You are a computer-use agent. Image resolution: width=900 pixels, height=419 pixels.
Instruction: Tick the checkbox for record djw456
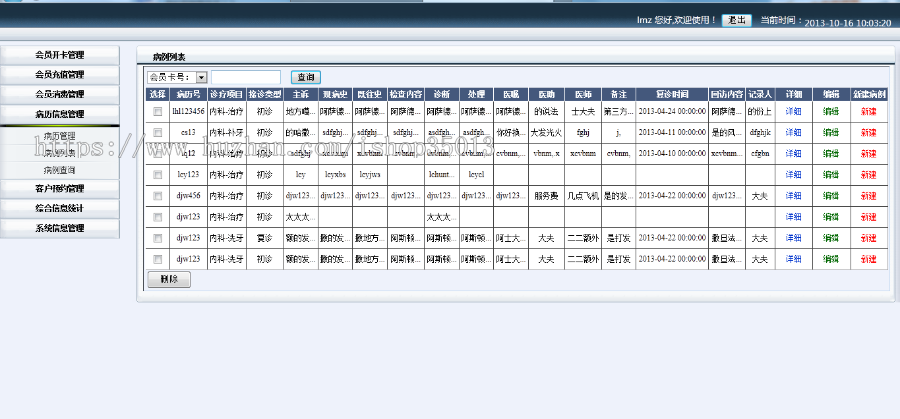[158, 196]
